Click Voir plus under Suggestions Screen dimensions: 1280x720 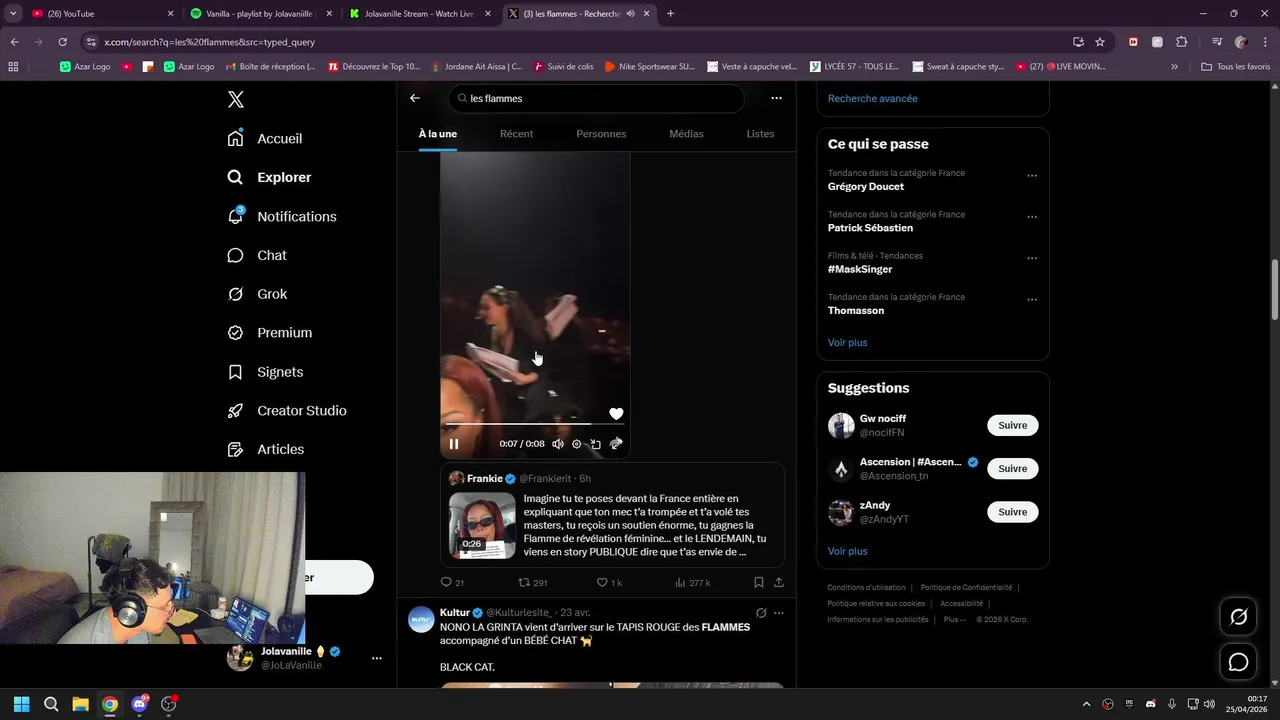point(847,551)
